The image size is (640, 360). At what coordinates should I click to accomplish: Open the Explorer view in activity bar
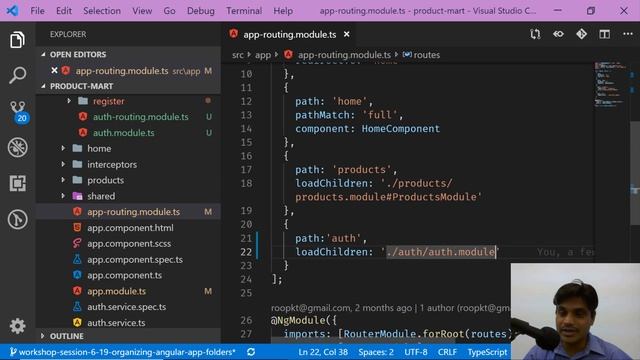[17, 40]
